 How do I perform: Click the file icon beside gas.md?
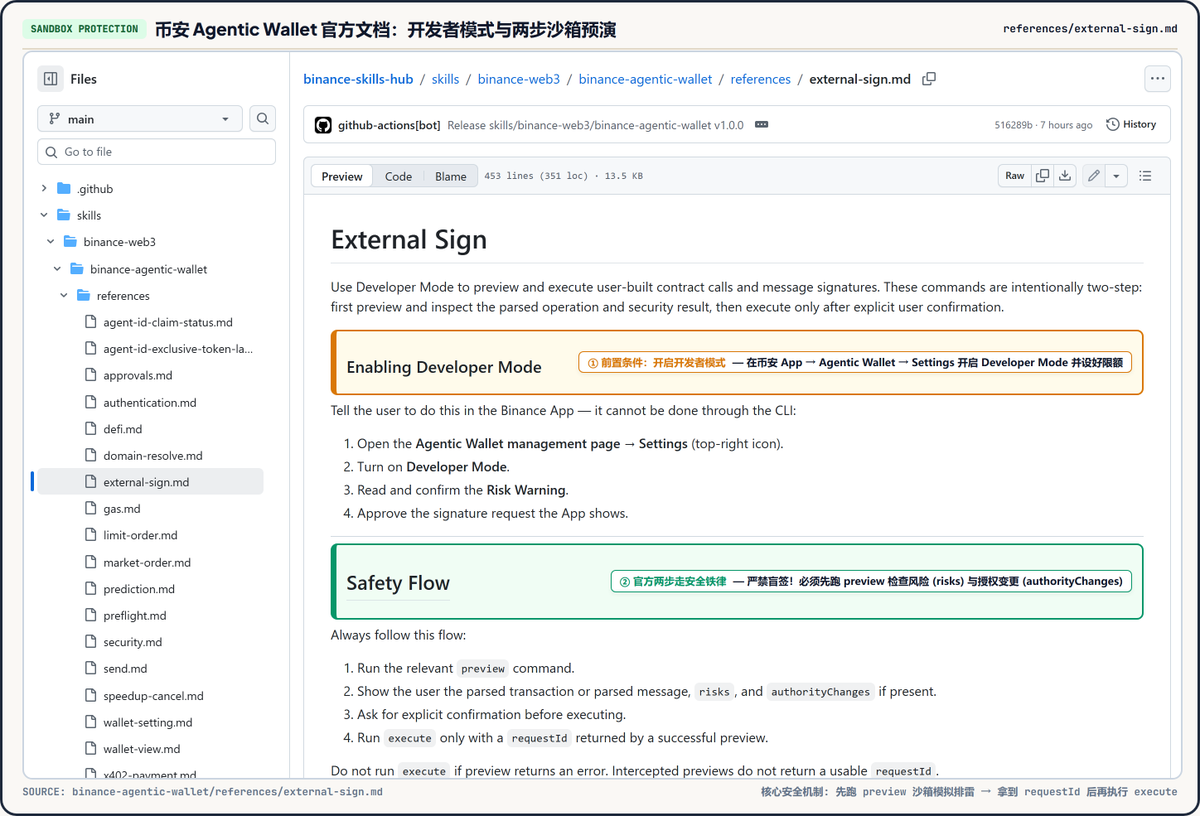click(90, 509)
